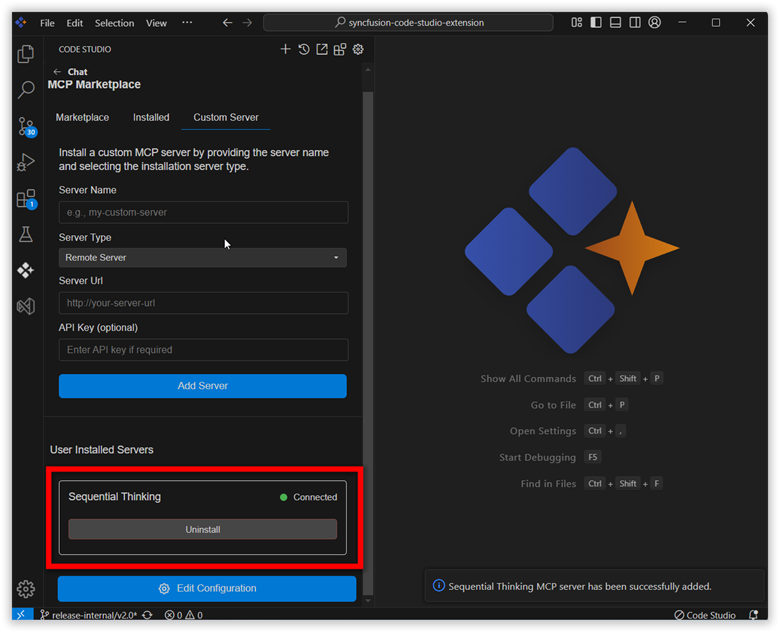Customize layout icon in title bar
Screen dimensions: 780x633
pos(577,22)
